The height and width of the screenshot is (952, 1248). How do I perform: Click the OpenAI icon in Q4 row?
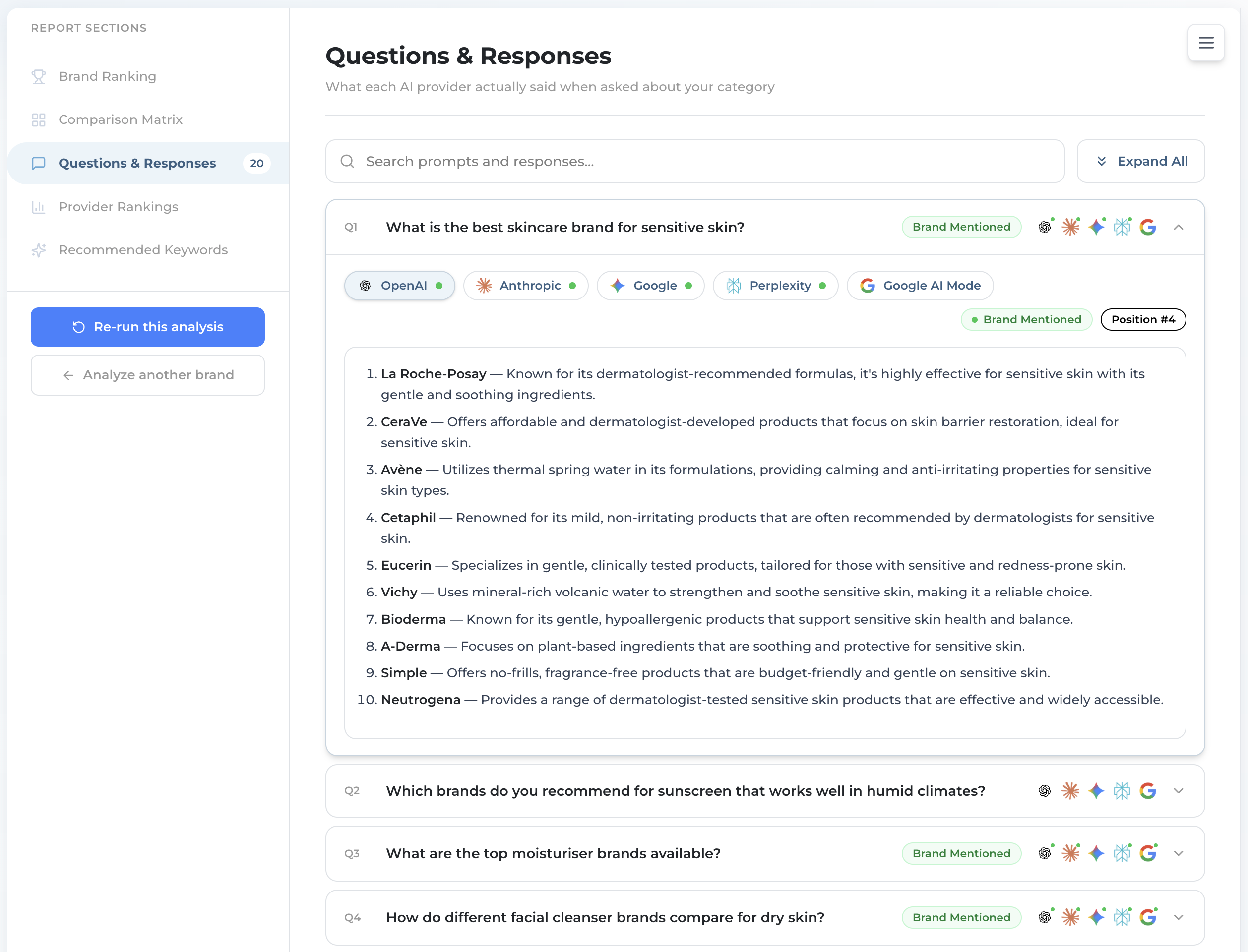pyautogui.click(x=1045, y=917)
